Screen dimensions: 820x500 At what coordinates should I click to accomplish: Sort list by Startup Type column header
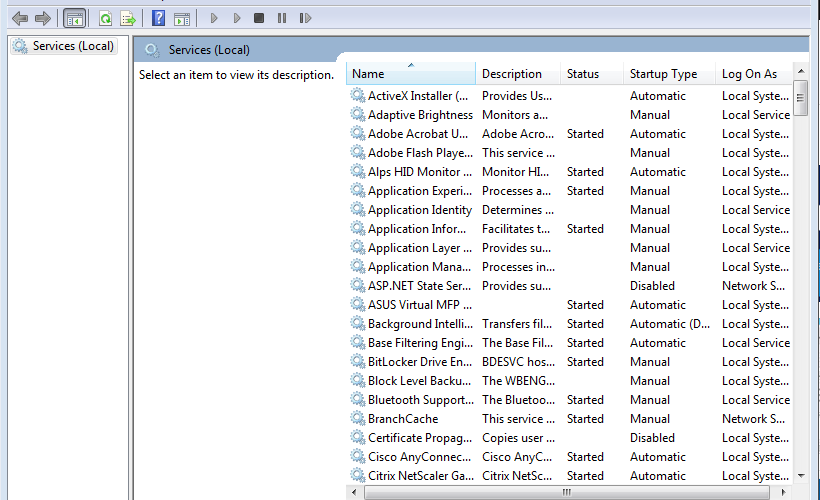click(669, 74)
